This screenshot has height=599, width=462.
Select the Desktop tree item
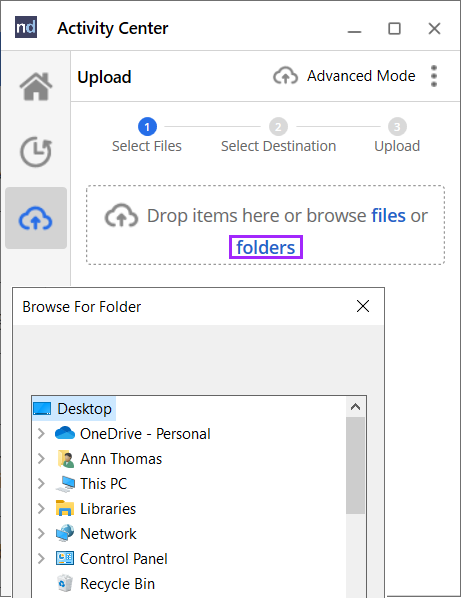(x=74, y=408)
